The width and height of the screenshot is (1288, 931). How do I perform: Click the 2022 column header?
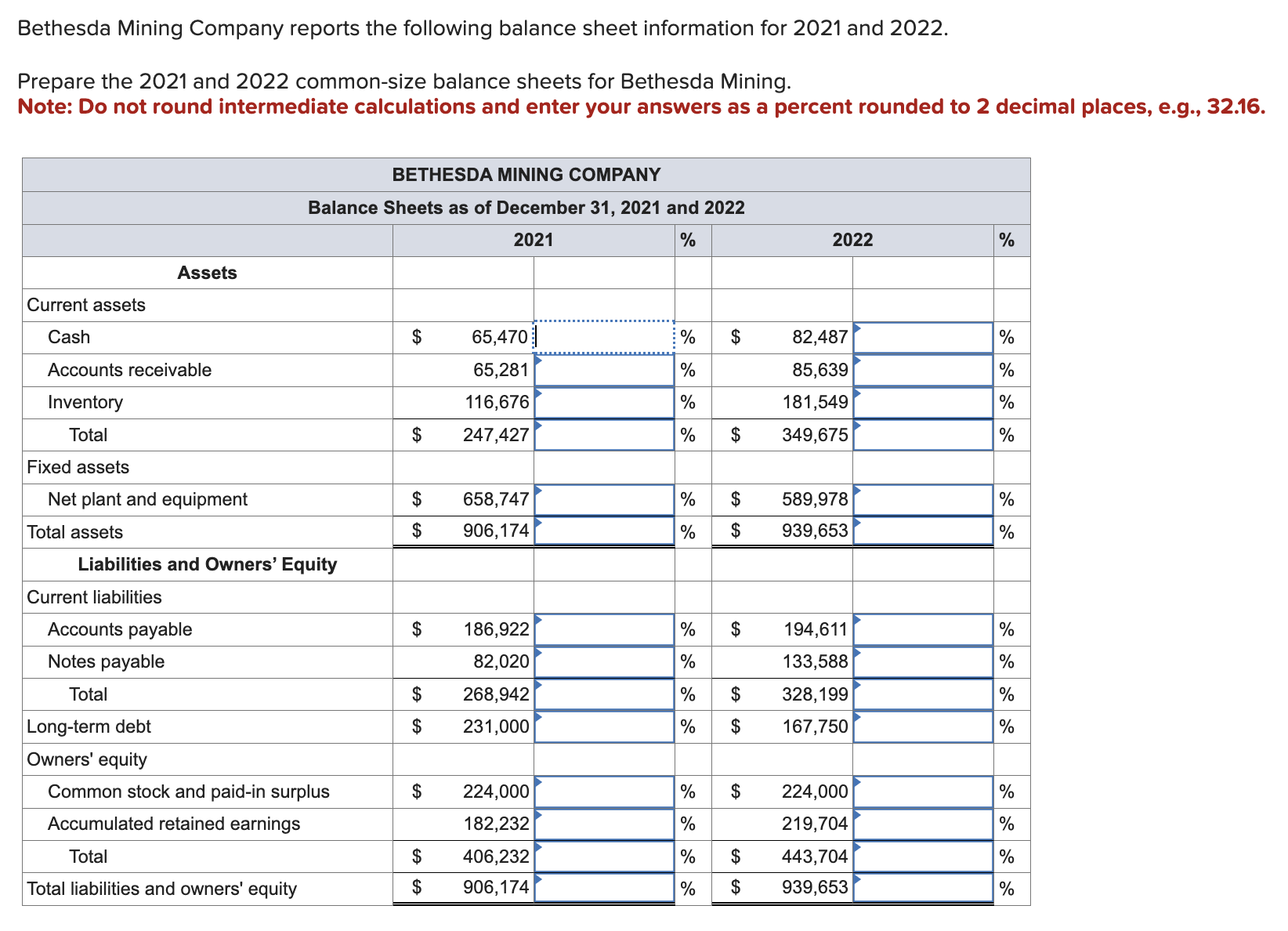coord(852,240)
